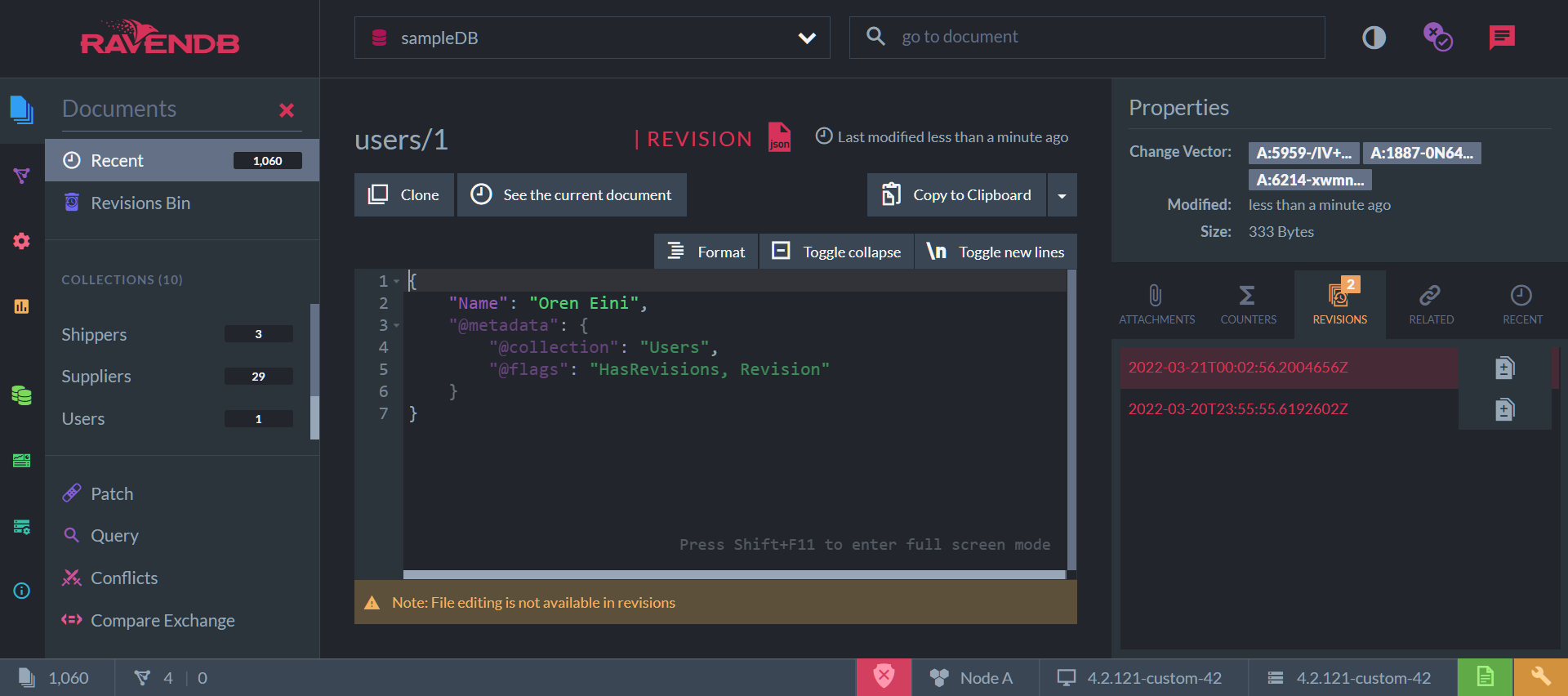Screen dimensions: 1568x696
Task: Click Copy to Clipboard
Action: click(956, 195)
